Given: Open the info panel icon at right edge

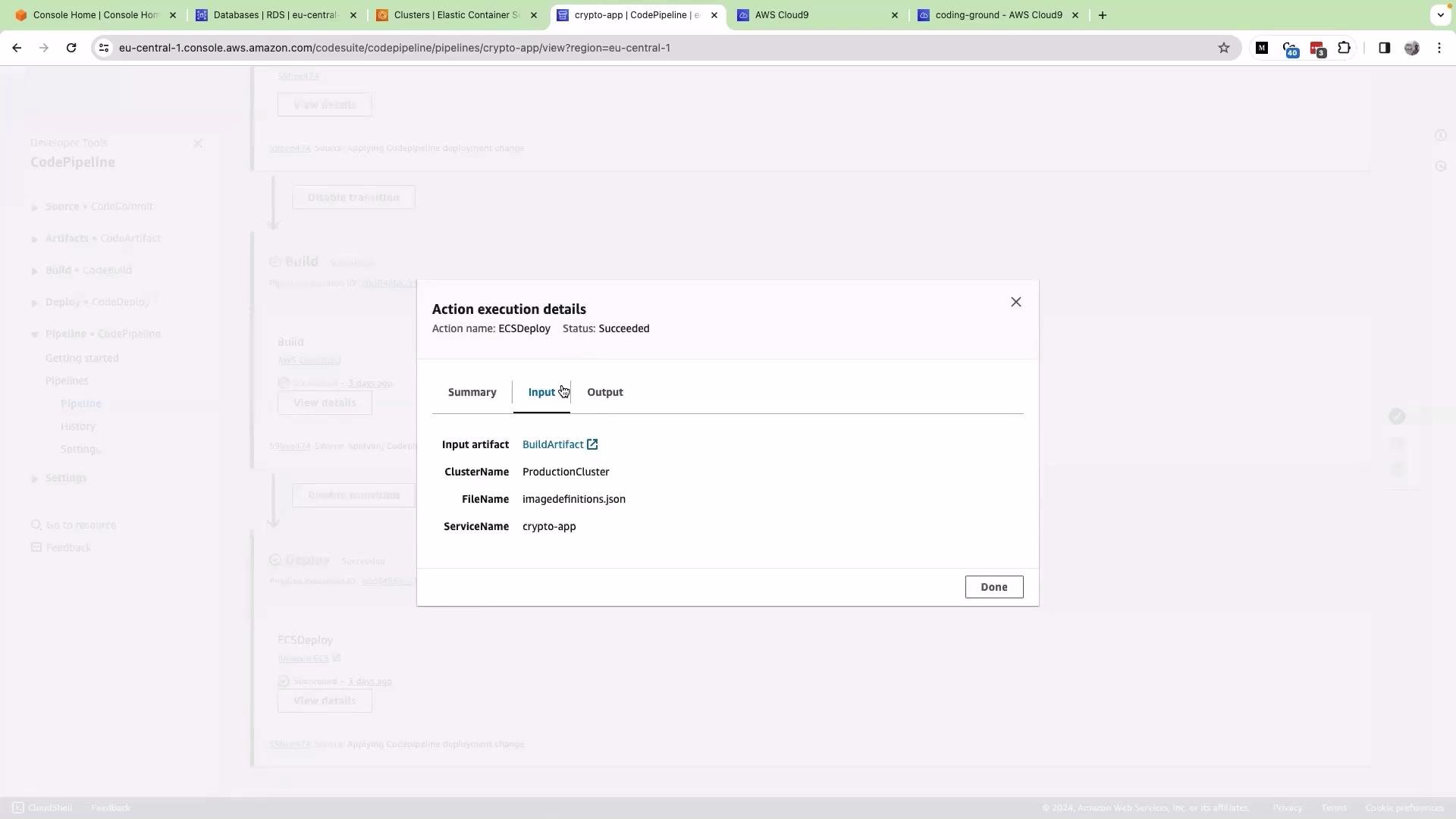Looking at the screenshot, I should (x=1440, y=135).
